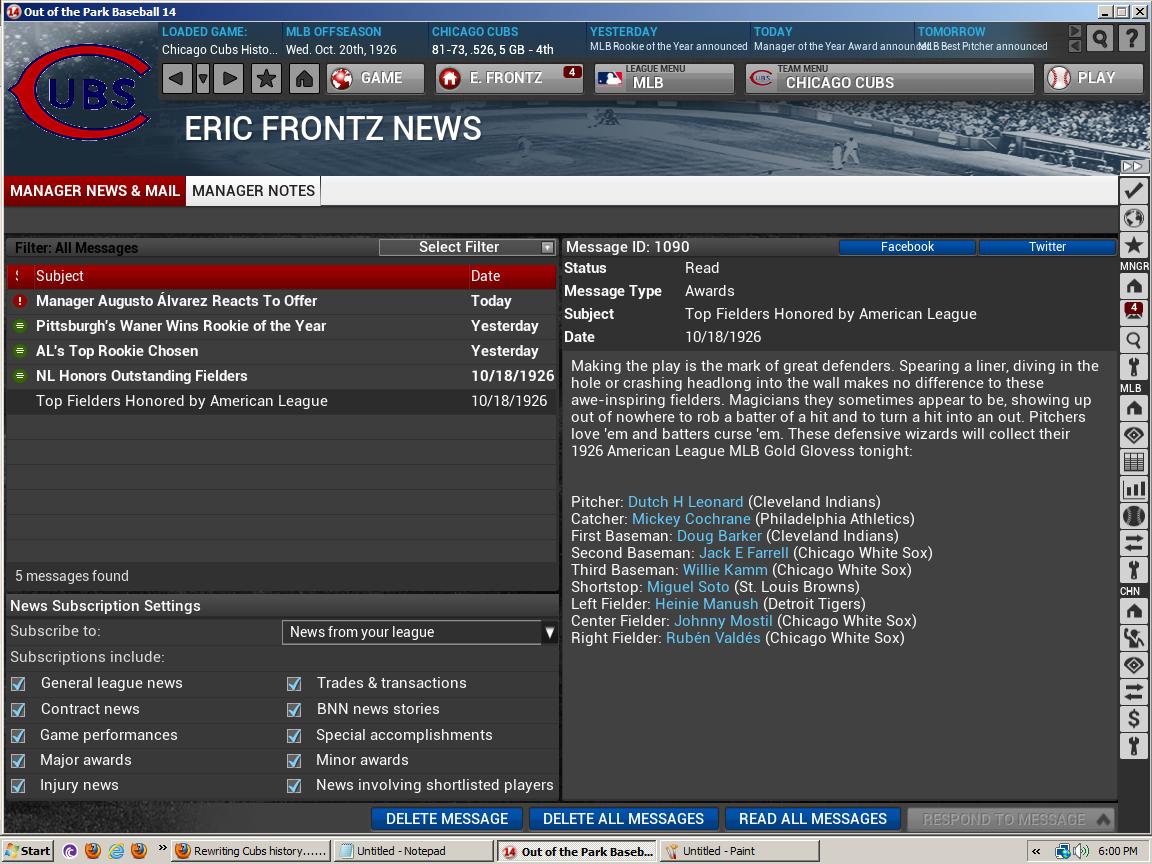Open the Select Filter dropdown
Image resolution: width=1152 pixels, height=864 pixels.
[x=467, y=247]
